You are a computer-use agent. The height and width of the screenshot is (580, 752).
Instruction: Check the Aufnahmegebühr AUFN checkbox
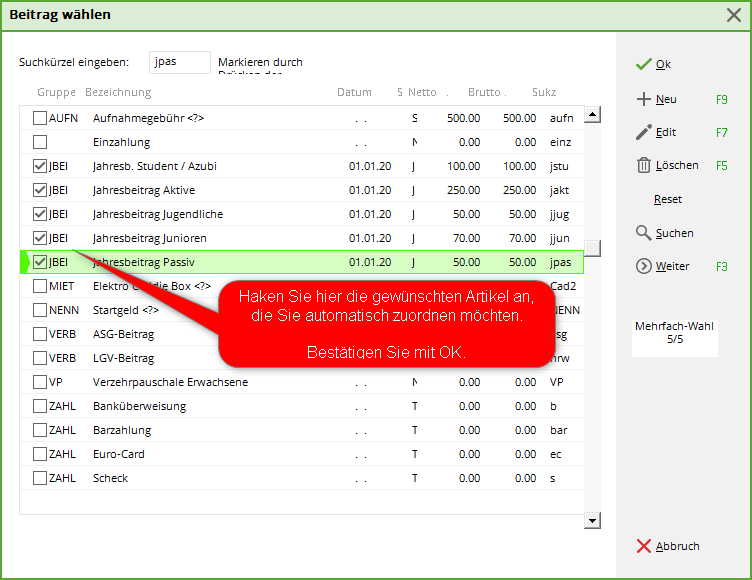click(x=40, y=118)
